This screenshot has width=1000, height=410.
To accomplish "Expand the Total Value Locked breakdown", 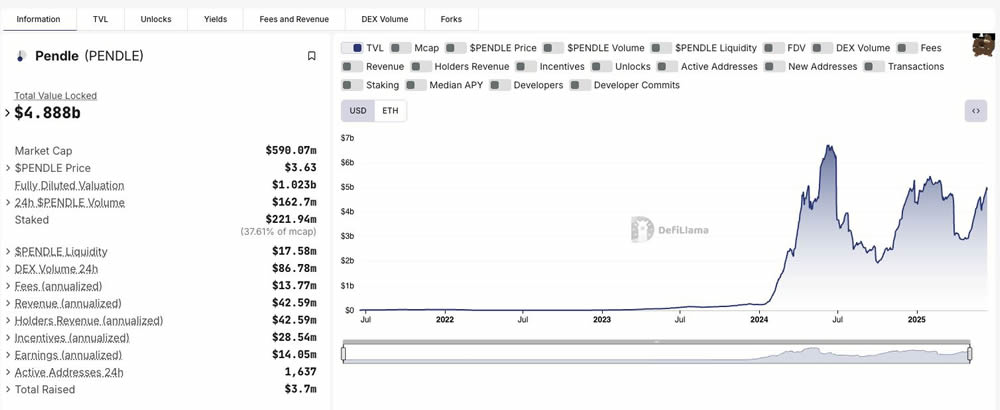I will 8,113.
